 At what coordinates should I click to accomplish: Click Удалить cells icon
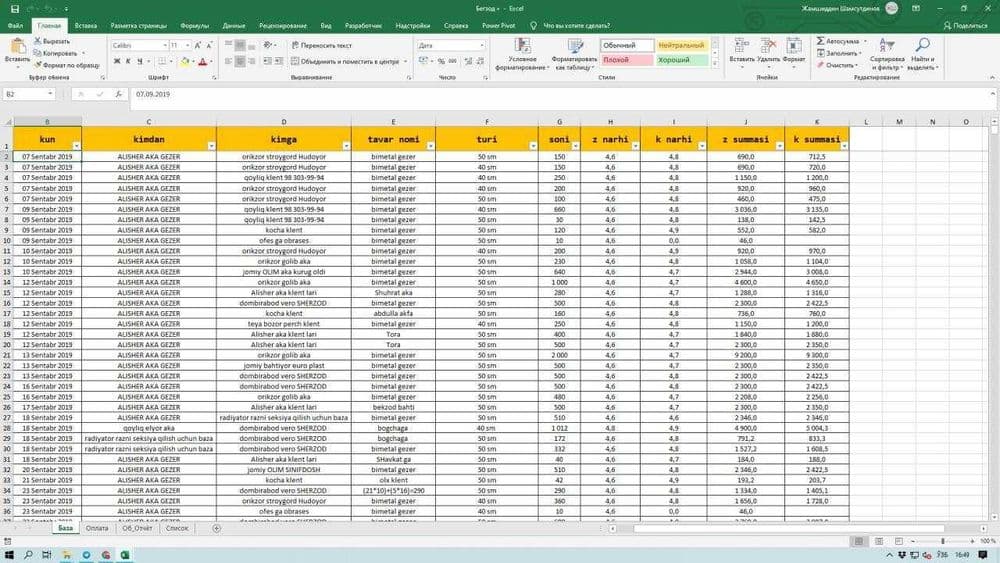pos(768,45)
